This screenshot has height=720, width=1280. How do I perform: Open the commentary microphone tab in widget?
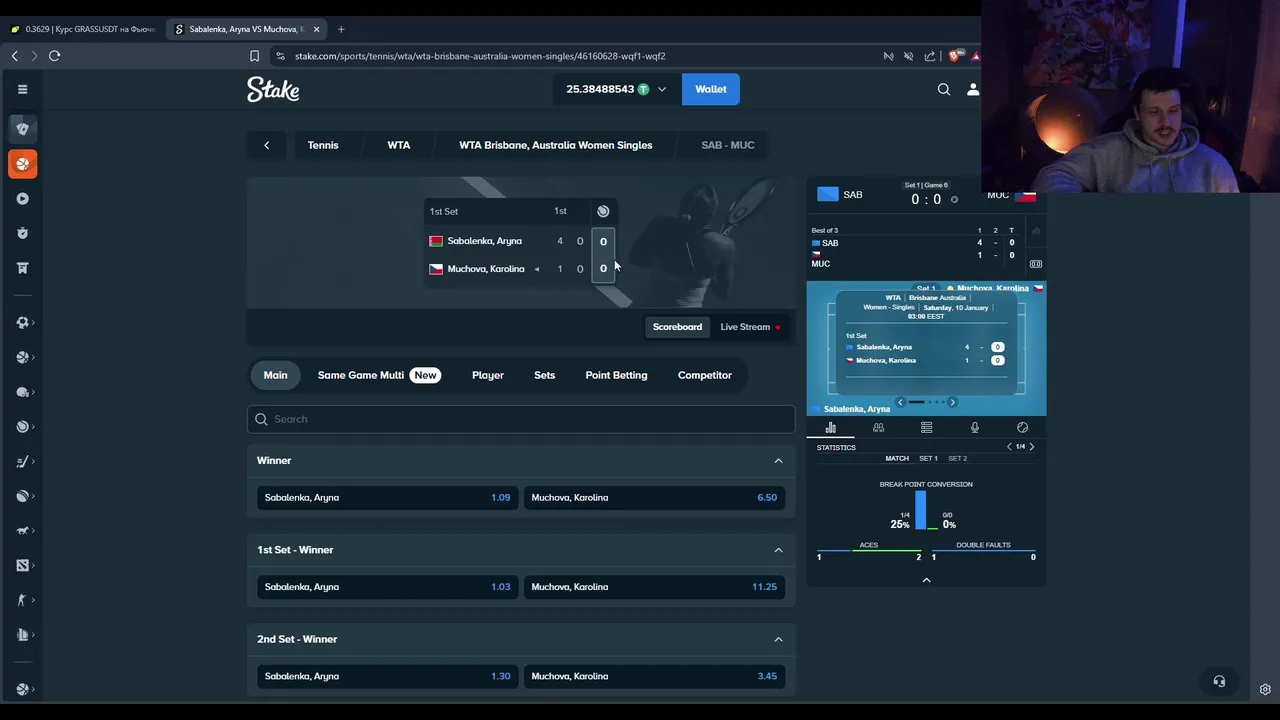pos(974,427)
